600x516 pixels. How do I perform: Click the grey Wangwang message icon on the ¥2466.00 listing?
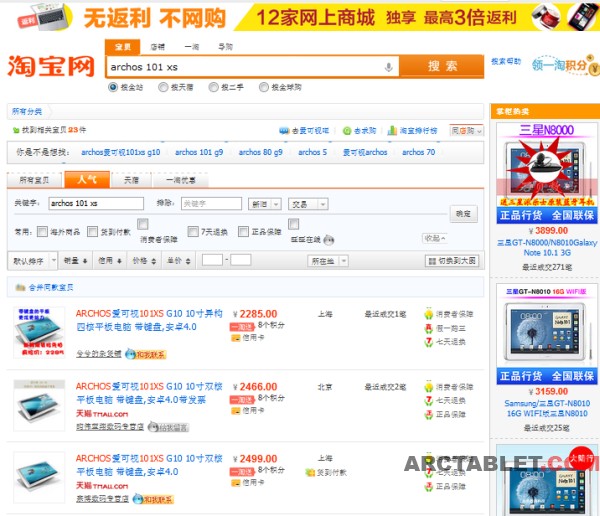[168, 427]
